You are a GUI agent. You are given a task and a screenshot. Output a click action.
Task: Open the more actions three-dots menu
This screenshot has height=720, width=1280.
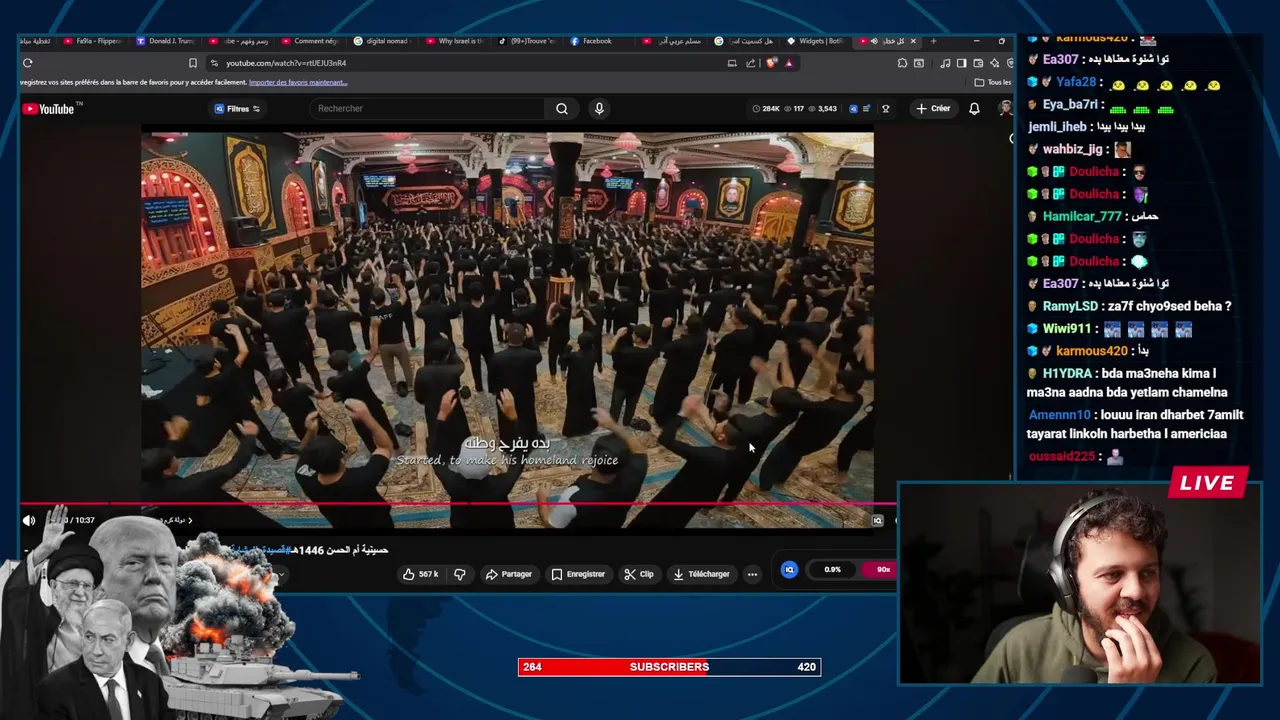(x=752, y=574)
